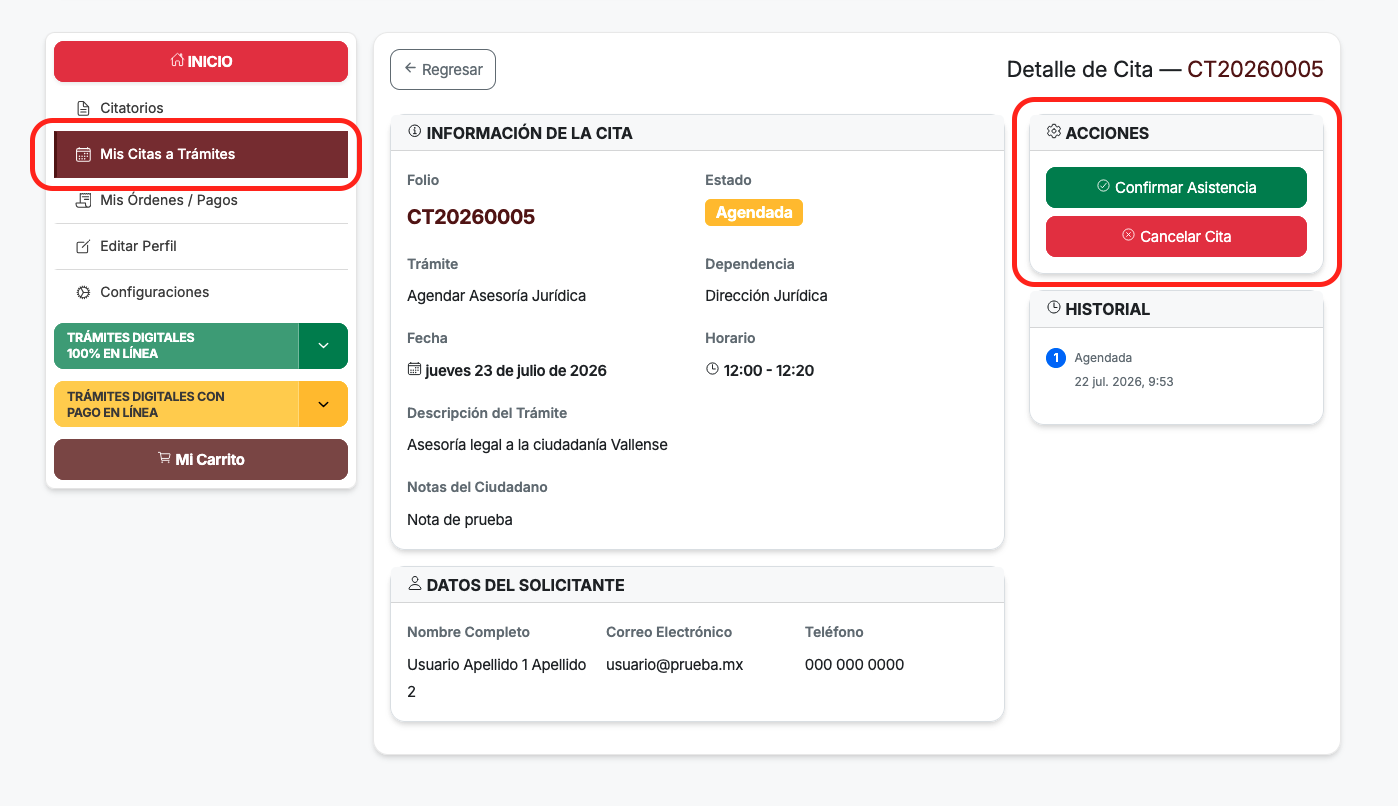Click the Citatorios document icon
This screenshot has width=1398, height=806.
(84, 108)
